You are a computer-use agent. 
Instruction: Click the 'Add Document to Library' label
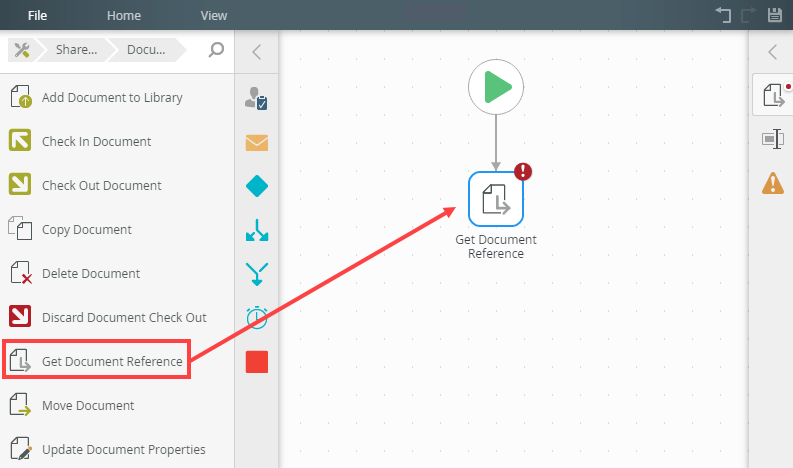coord(112,98)
